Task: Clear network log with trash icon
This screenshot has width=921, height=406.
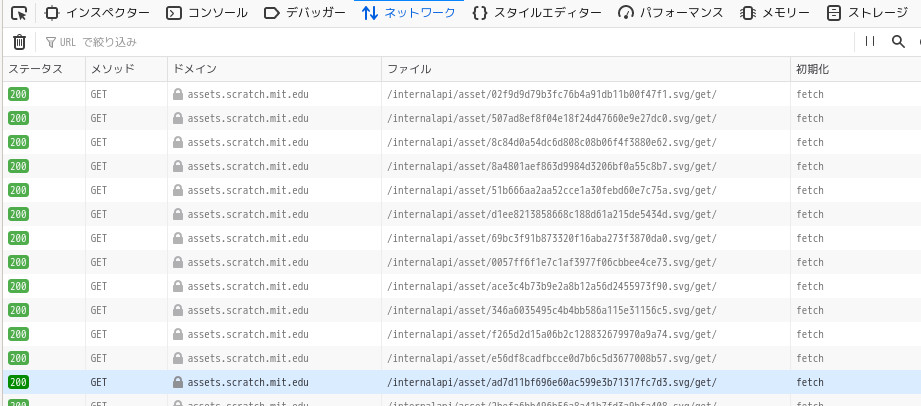Action: [x=19, y=42]
